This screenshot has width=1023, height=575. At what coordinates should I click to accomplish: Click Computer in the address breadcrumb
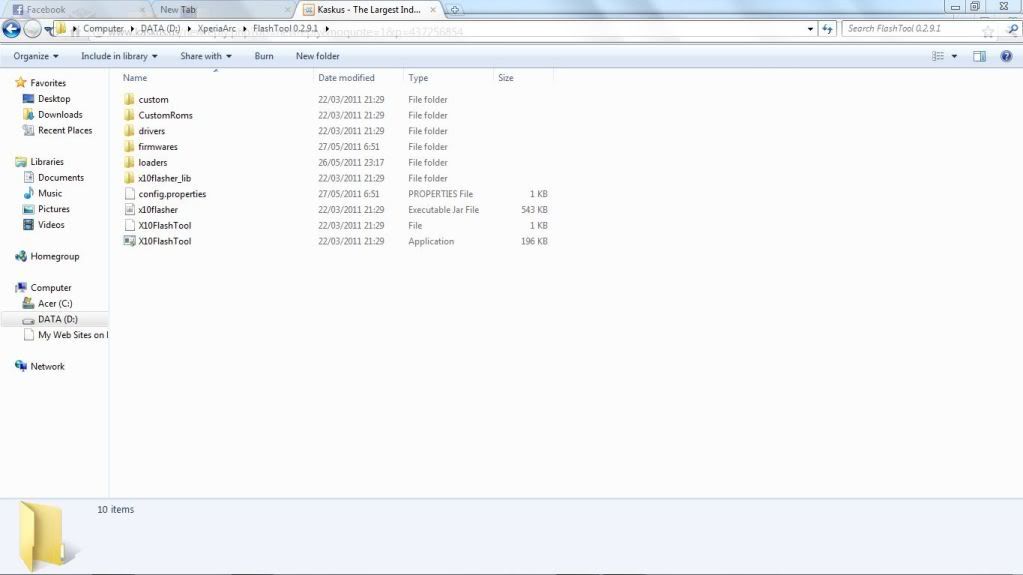pyautogui.click(x=103, y=29)
